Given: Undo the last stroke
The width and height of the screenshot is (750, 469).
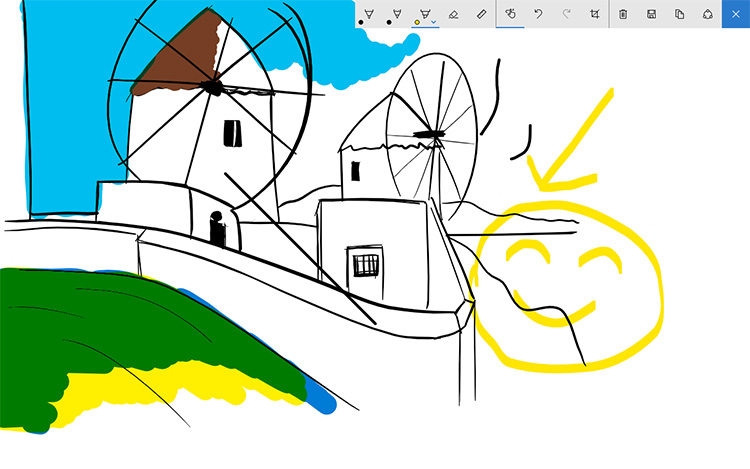Looking at the screenshot, I should pyautogui.click(x=538, y=14).
